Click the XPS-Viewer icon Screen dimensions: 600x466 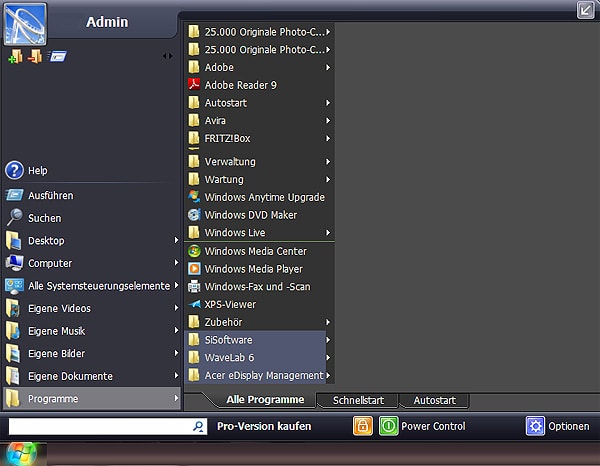pyautogui.click(x=194, y=304)
